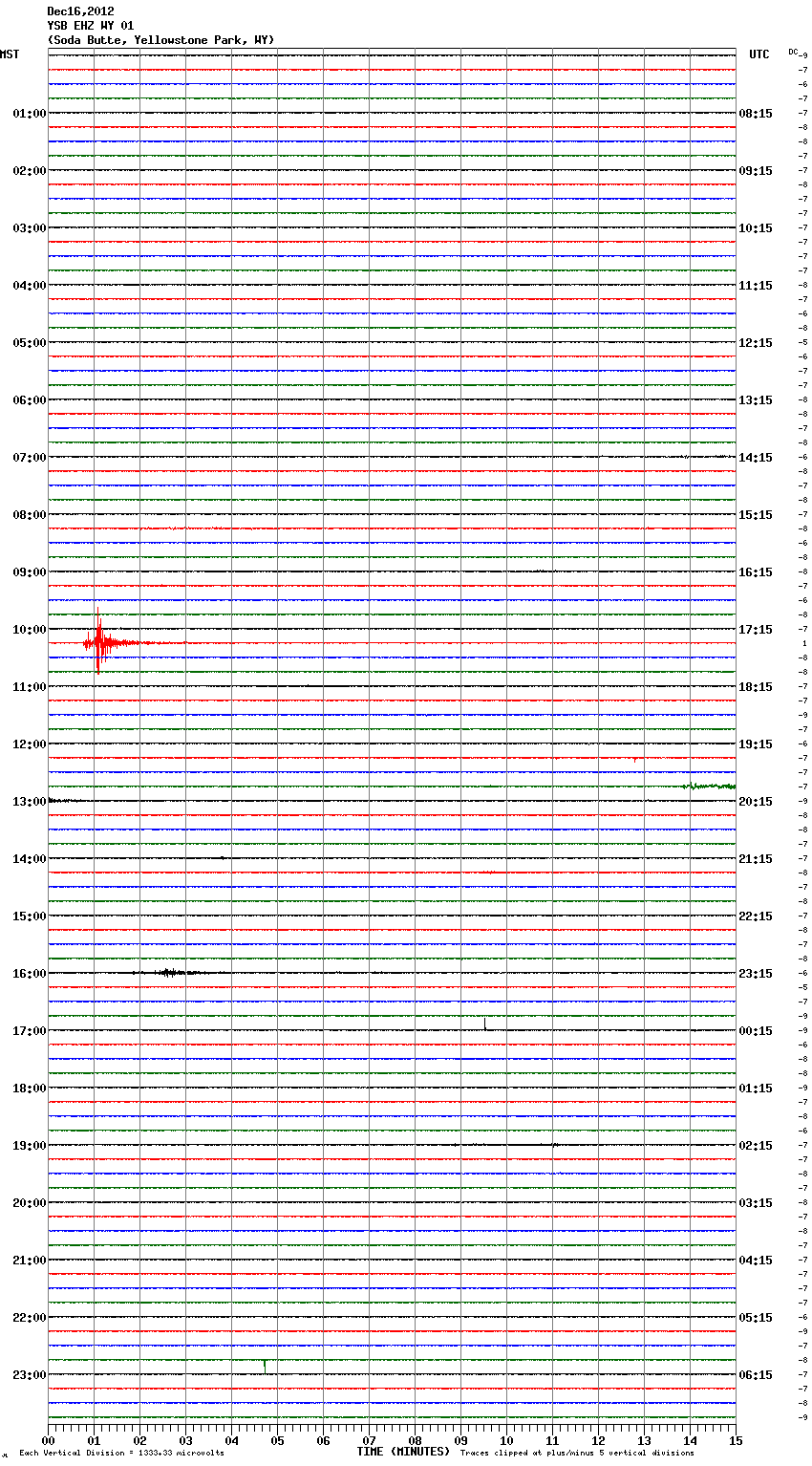This screenshot has height=1466, width=812.
Task: Click the vertical division microvolts footer note
Action: click(x=121, y=1454)
